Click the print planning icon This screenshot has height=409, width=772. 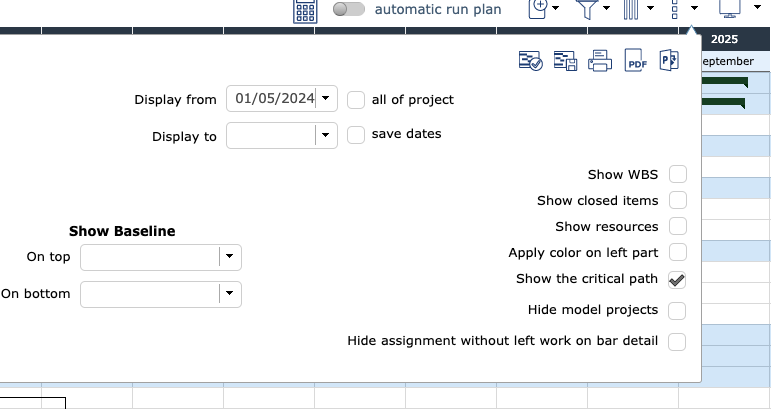click(599, 62)
